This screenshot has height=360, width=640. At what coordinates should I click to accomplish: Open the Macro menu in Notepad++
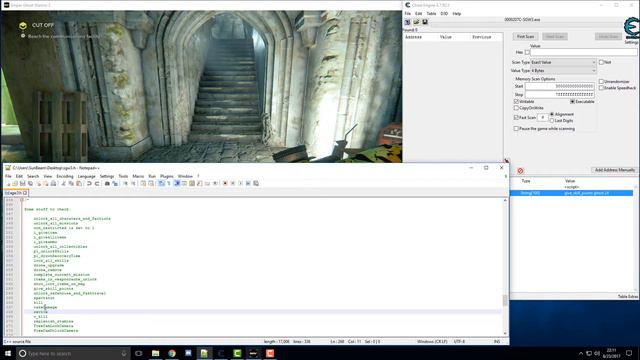pyautogui.click(x=138, y=176)
